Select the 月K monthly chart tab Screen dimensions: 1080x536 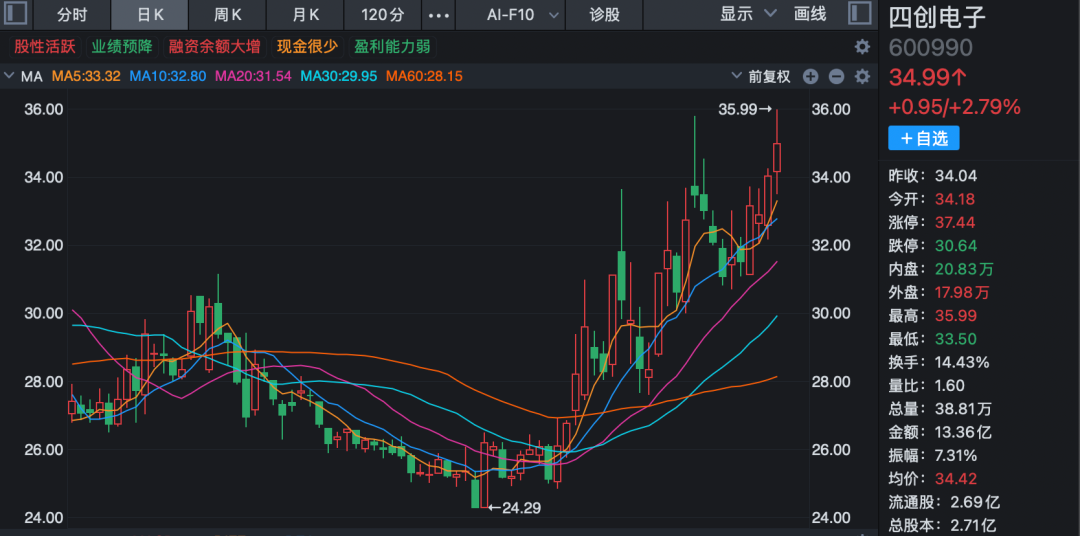pos(305,15)
